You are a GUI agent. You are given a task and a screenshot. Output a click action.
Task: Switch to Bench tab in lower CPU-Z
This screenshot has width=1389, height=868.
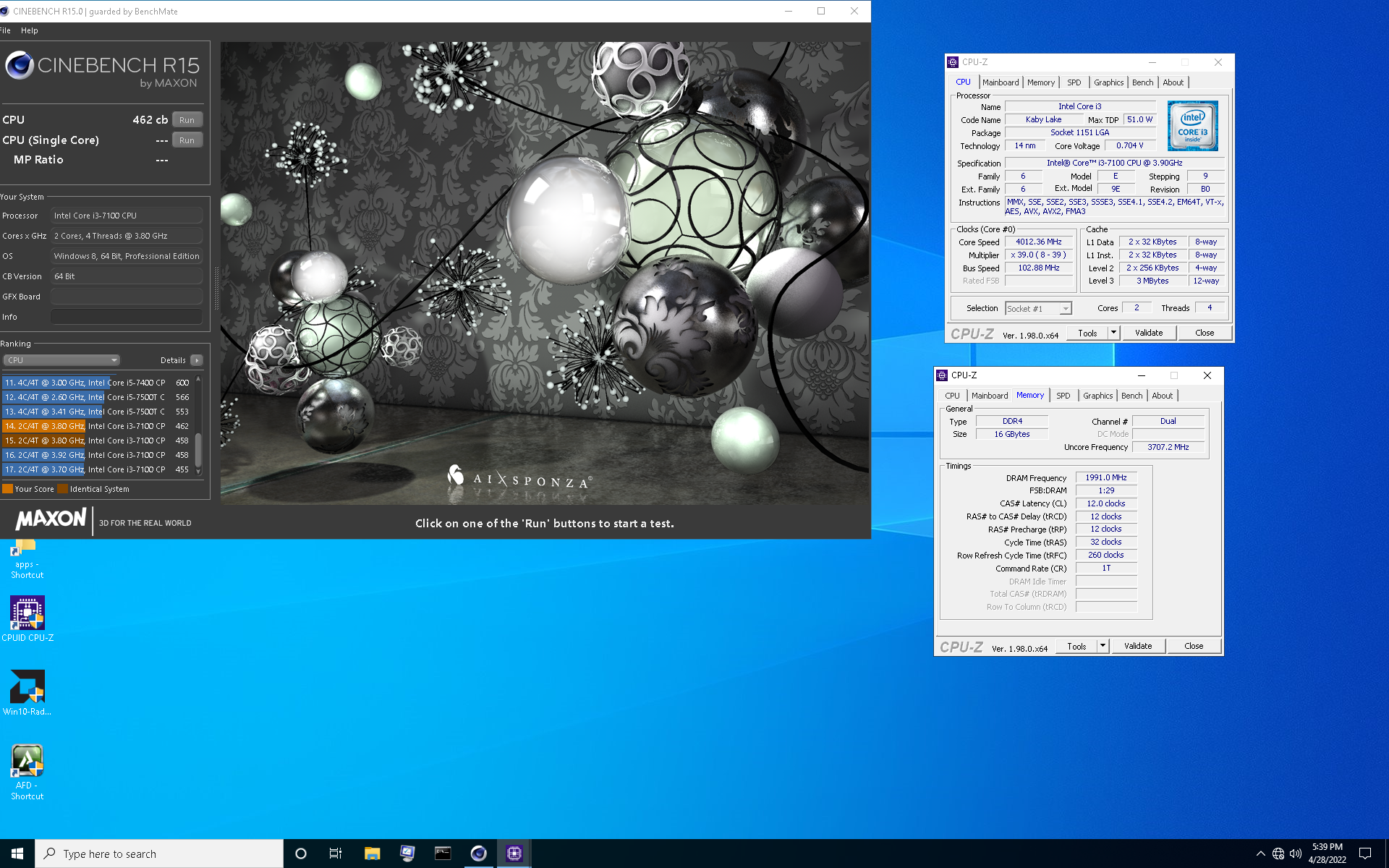coord(1132,396)
